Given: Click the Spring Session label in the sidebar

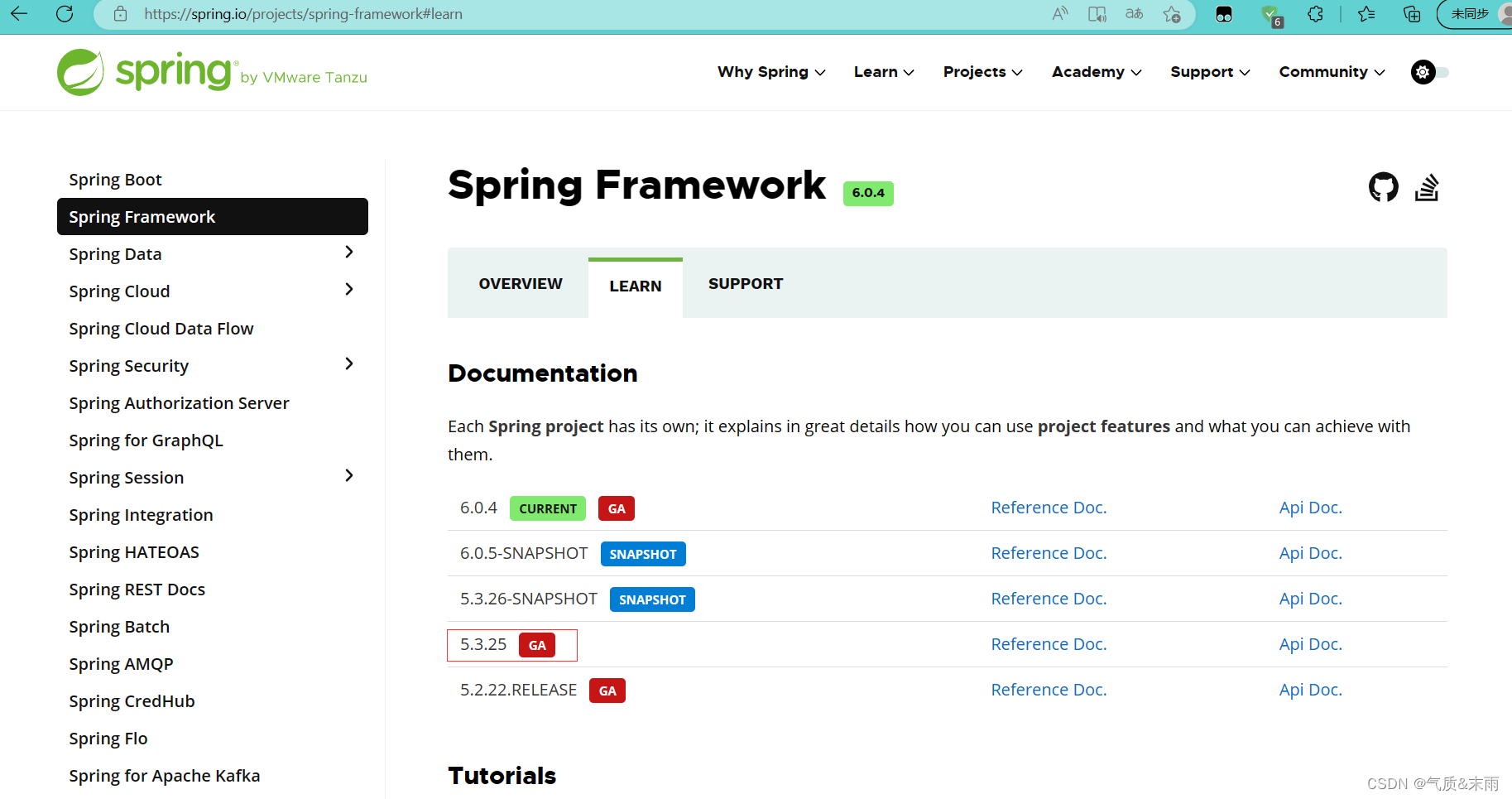Looking at the screenshot, I should tap(127, 478).
